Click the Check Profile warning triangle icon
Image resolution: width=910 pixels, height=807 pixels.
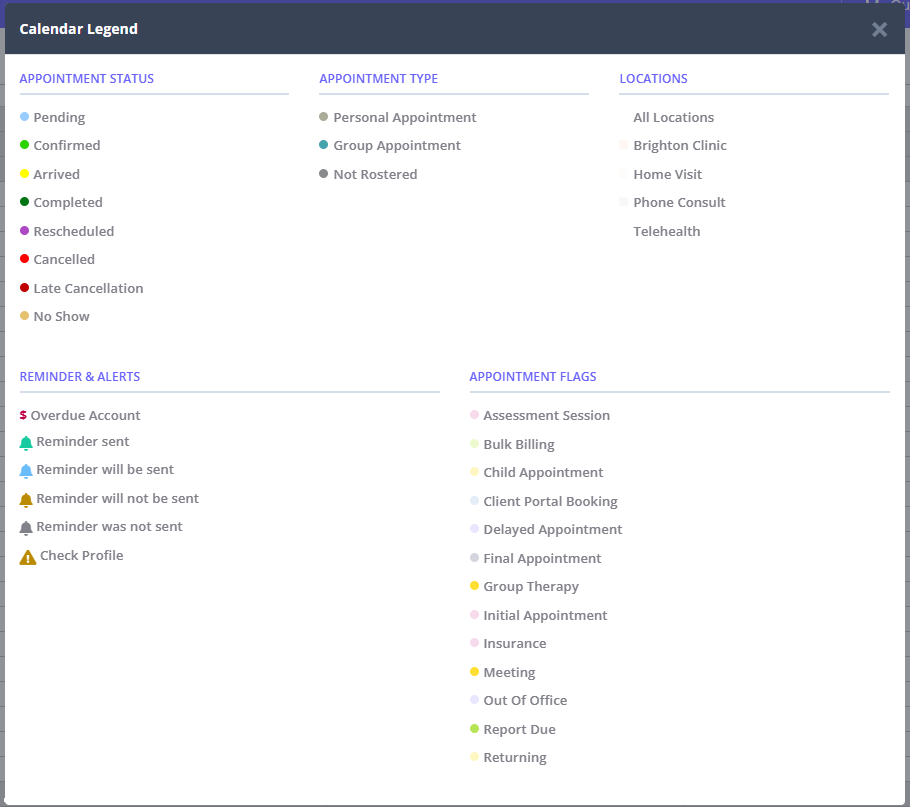coord(26,555)
